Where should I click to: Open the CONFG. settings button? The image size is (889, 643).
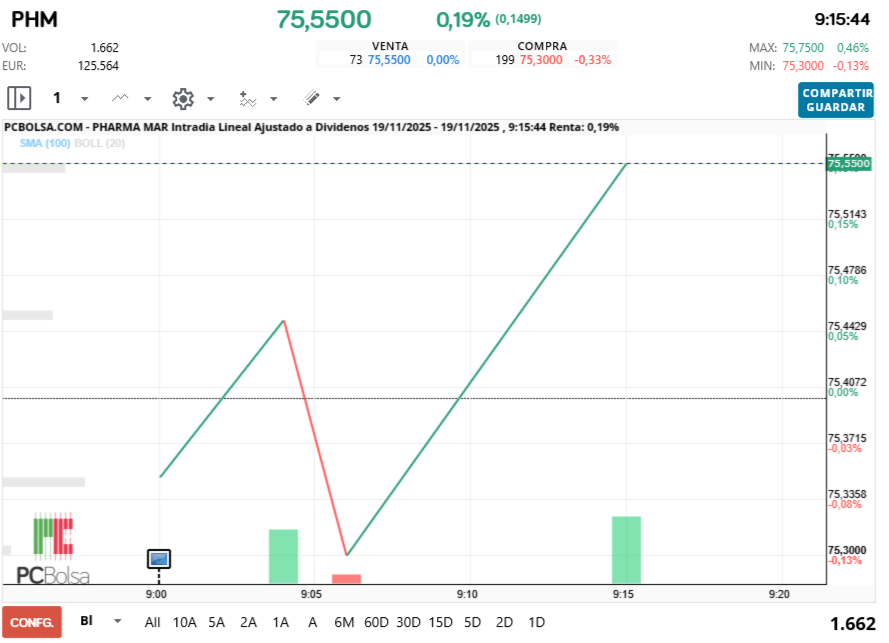pos(32,622)
